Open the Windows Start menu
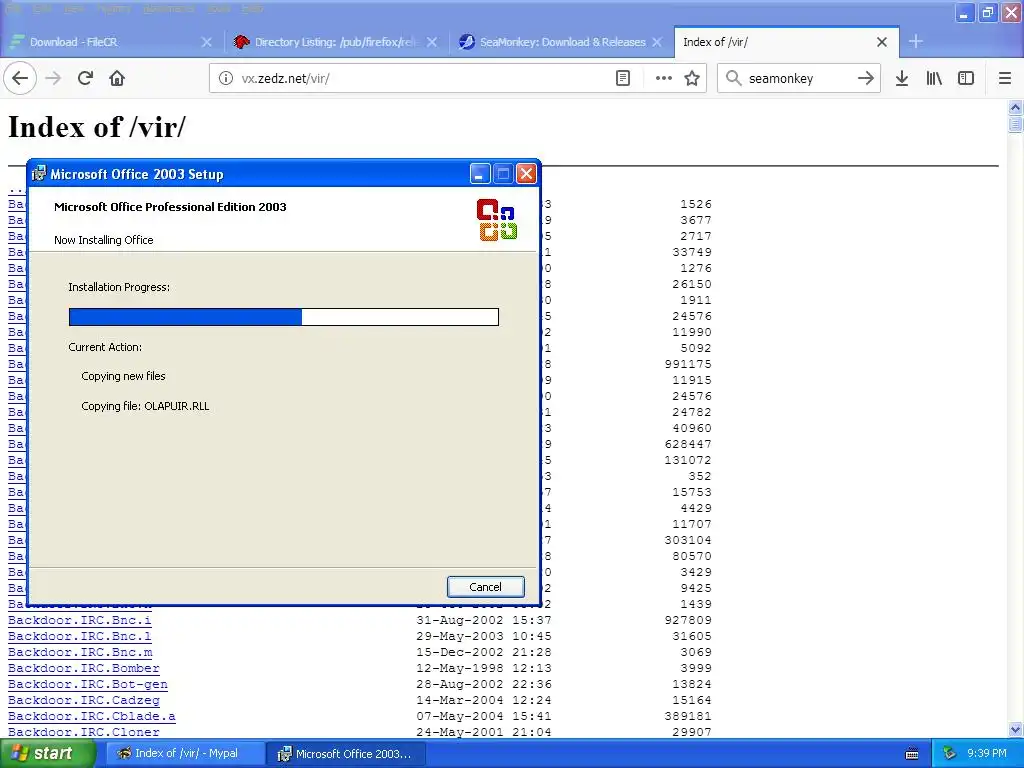Screen dimensions: 1024x768 48,753
